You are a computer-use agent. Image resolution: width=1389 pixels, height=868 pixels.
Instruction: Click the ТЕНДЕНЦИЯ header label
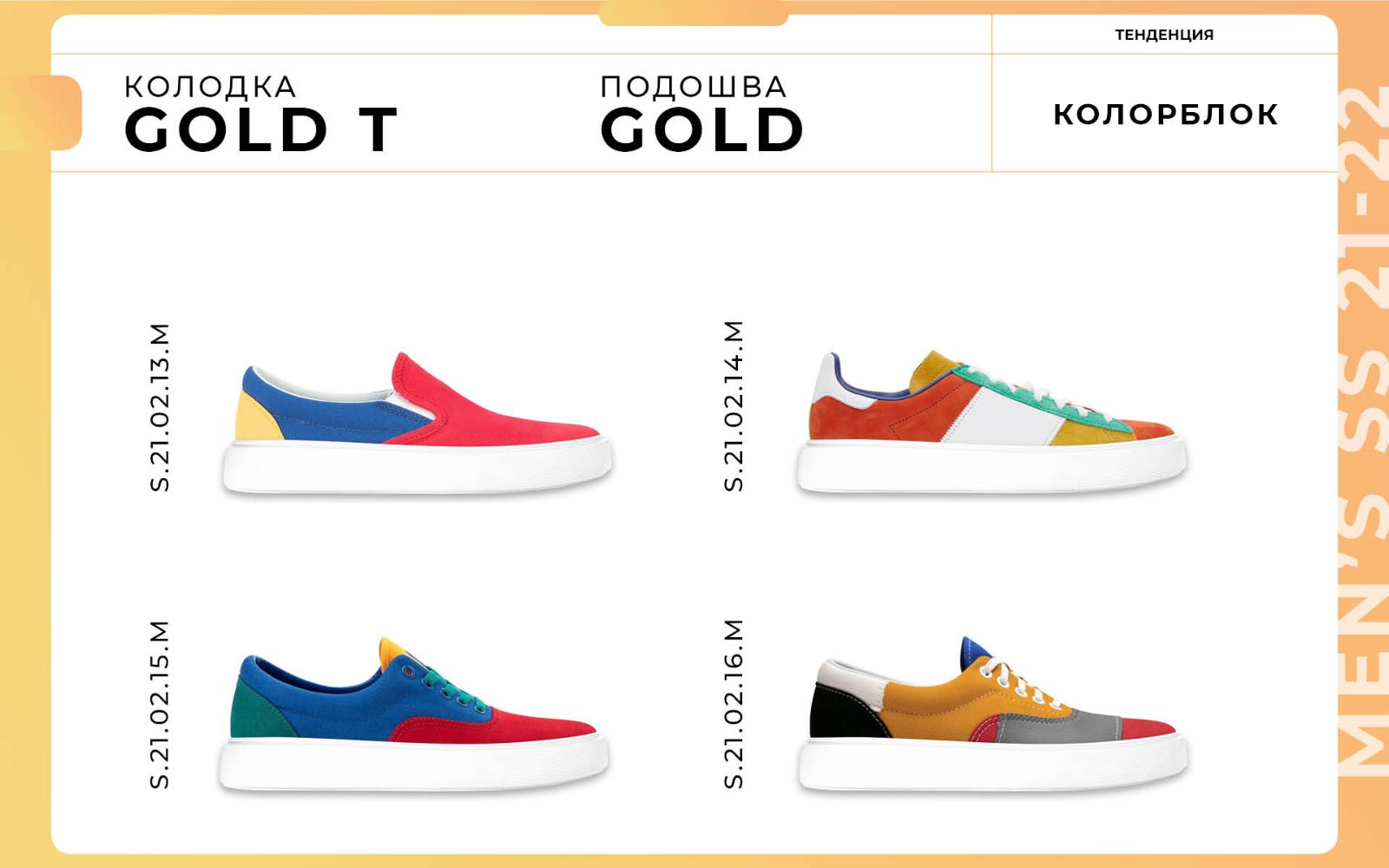click(x=1164, y=35)
